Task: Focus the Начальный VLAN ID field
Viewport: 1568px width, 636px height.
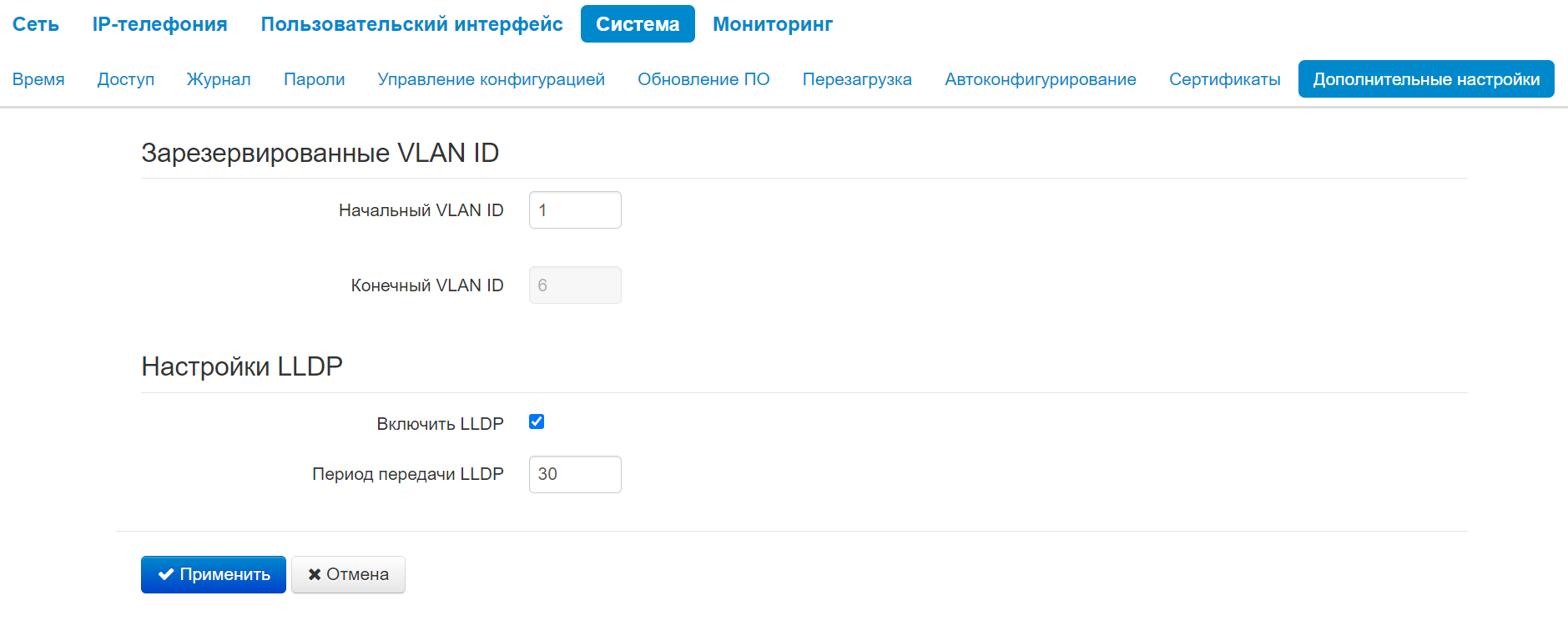Action: (x=575, y=210)
